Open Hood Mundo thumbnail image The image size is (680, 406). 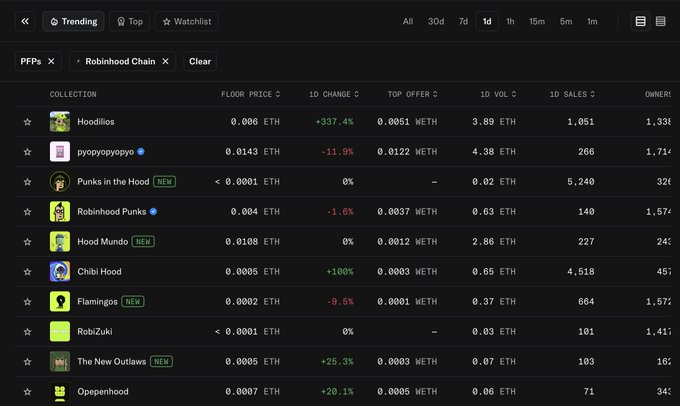pos(60,241)
